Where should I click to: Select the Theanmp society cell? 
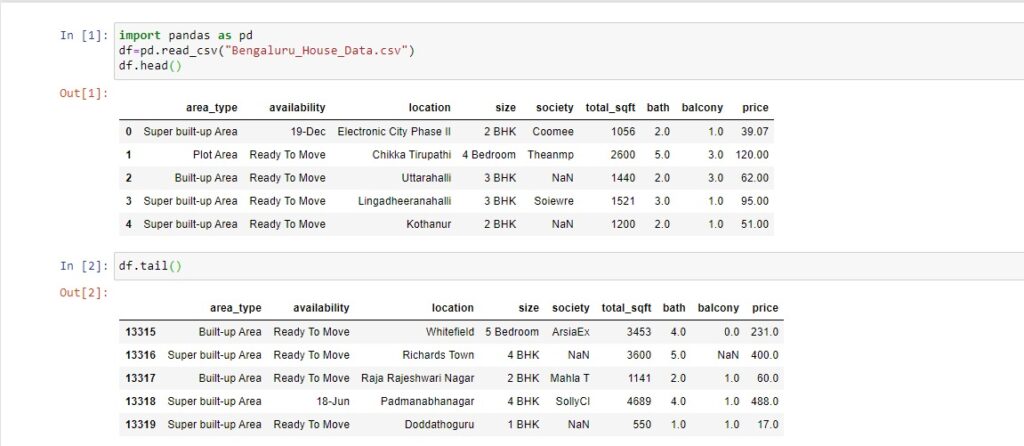(550, 155)
